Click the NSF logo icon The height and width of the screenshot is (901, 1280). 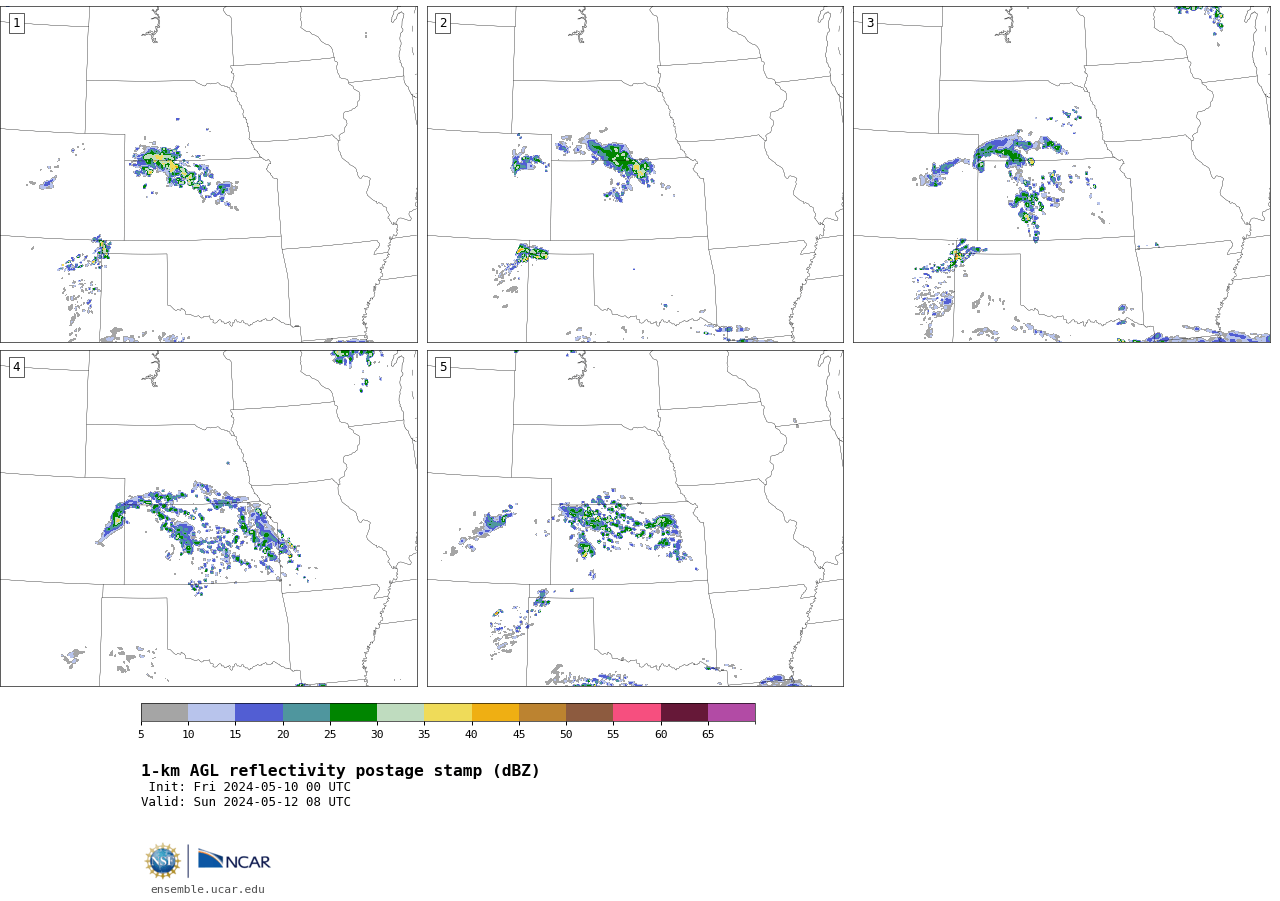click(x=162, y=861)
